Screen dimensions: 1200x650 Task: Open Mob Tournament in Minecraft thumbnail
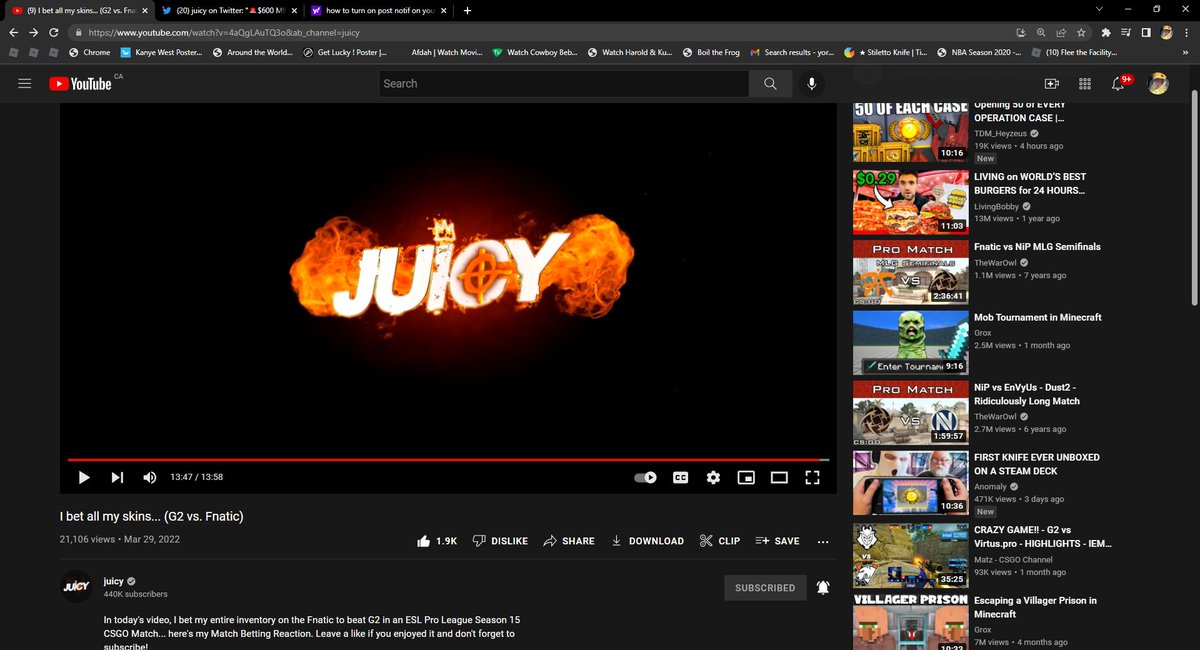coord(910,342)
